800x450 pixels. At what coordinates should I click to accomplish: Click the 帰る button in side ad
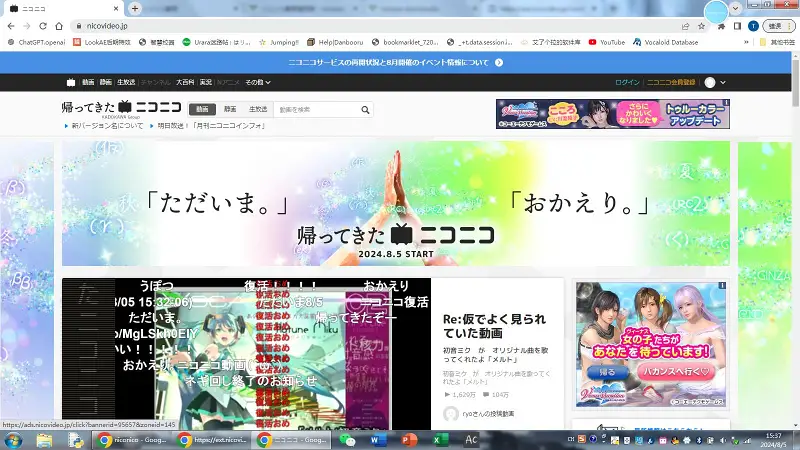(x=607, y=371)
